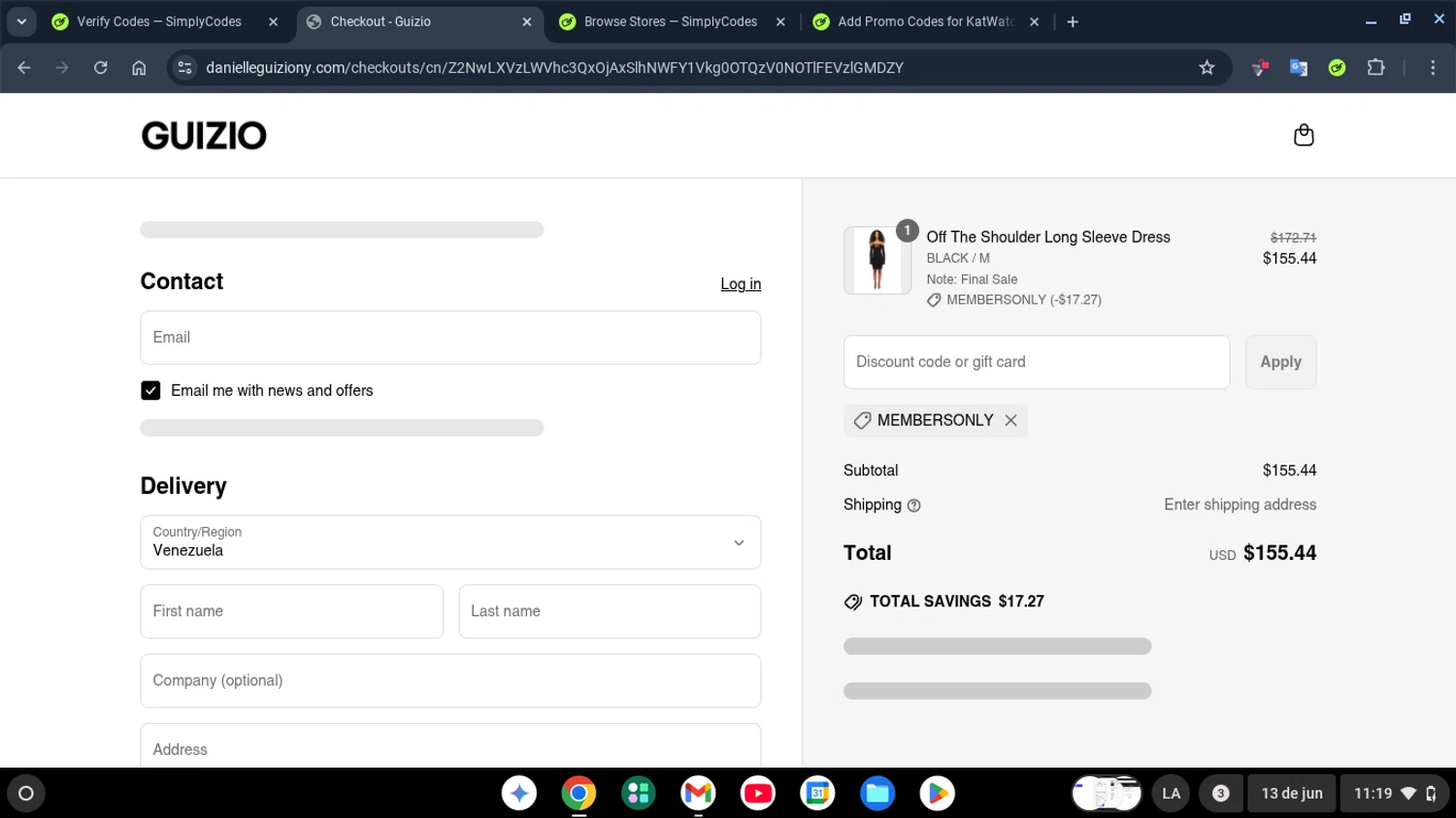Click the Log in link
1456x818 pixels.
pyautogui.click(x=741, y=284)
